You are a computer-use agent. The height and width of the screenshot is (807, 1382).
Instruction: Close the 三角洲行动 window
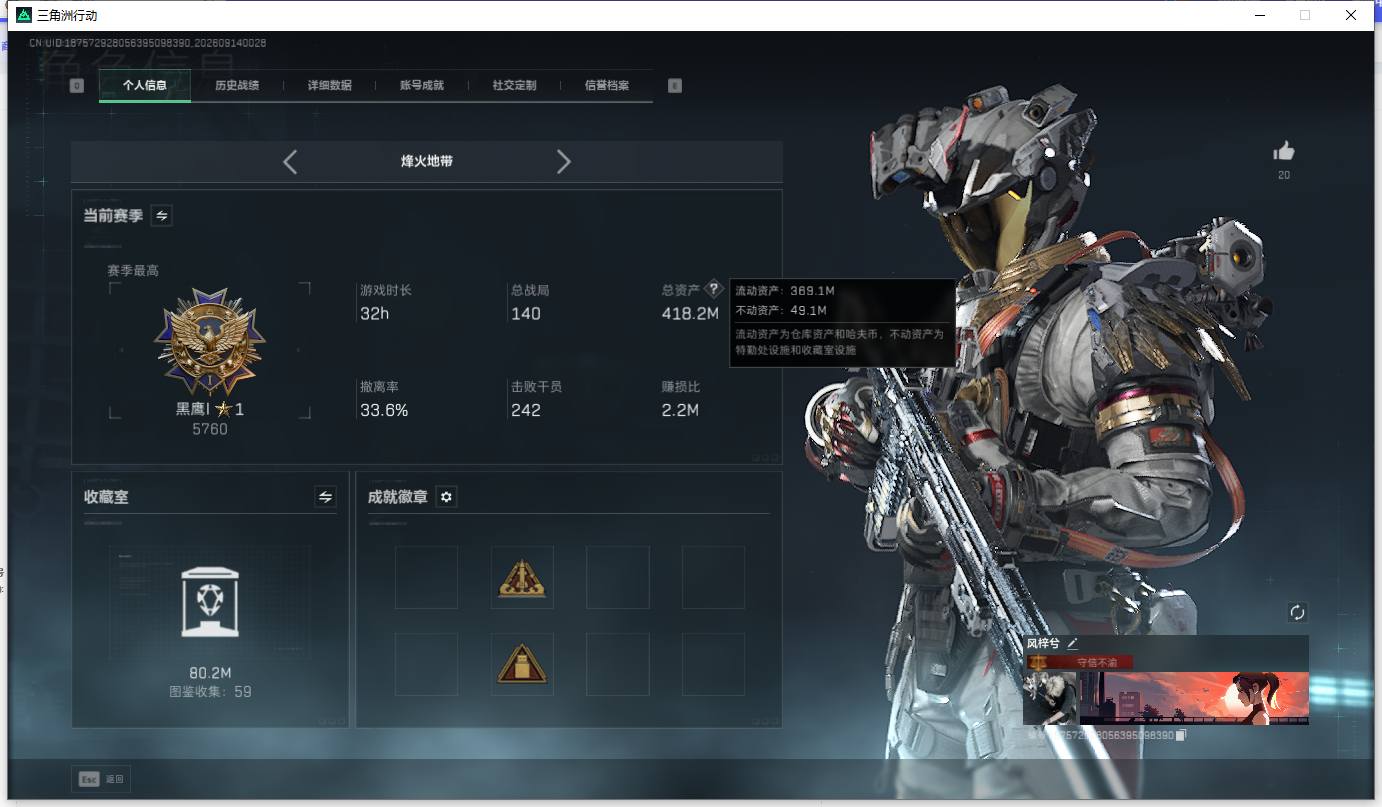tap(1351, 15)
